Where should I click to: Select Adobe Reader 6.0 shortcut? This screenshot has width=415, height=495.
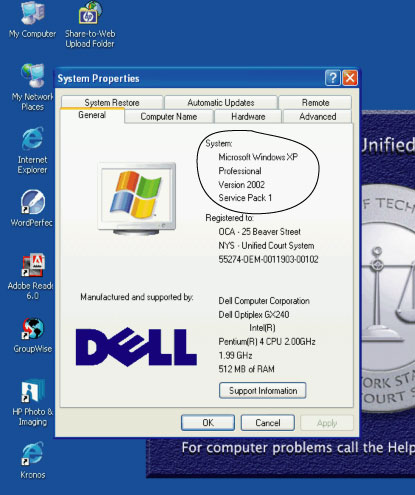[x=32, y=277]
